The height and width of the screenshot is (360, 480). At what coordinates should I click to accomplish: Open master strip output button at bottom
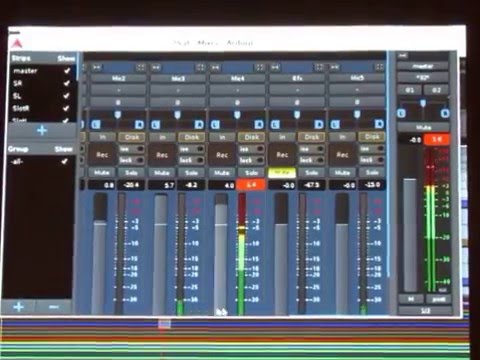pyautogui.click(x=425, y=311)
